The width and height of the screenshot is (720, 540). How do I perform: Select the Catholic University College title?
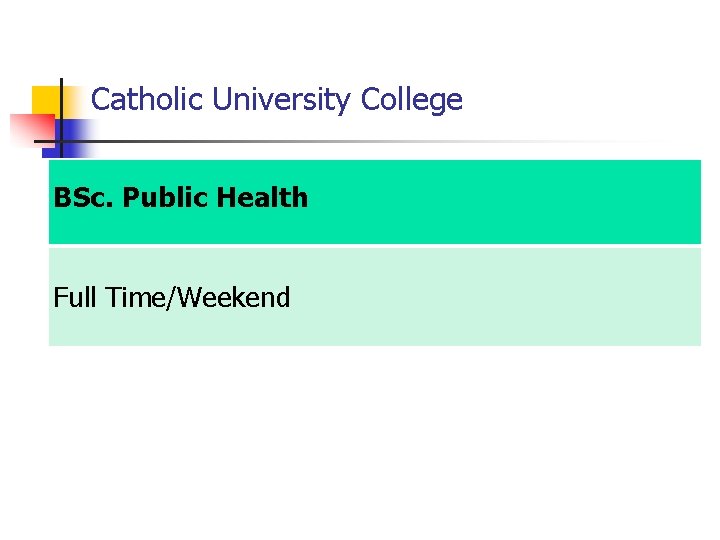coord(276,100)
